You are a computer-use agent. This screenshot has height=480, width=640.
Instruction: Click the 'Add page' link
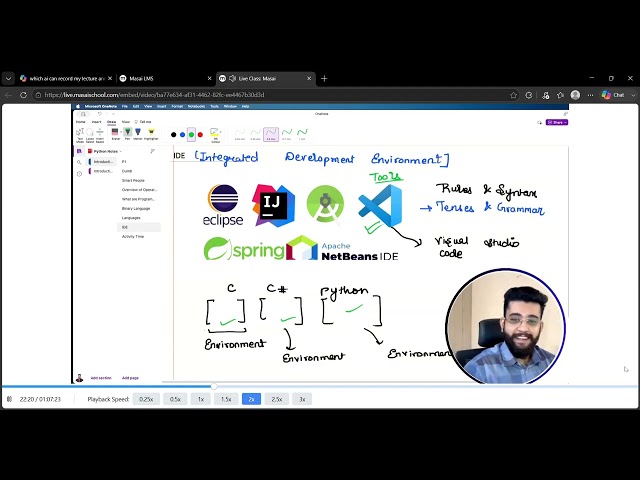coord(130,378)
